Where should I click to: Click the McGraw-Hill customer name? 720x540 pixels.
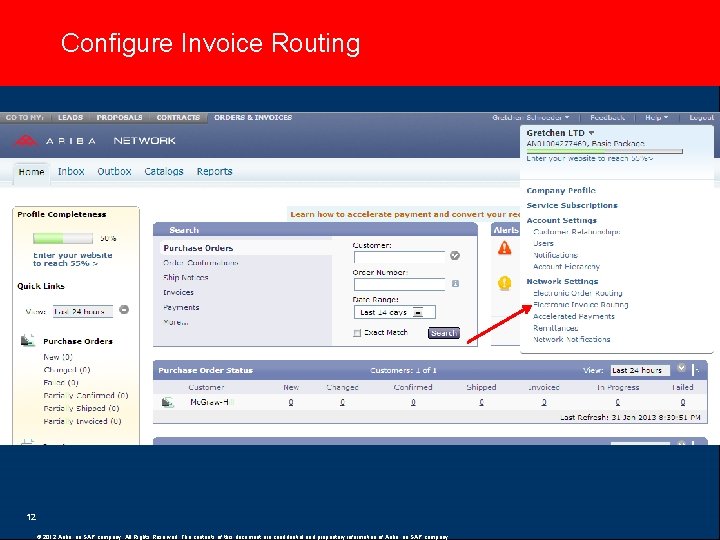tap(212, 402)
